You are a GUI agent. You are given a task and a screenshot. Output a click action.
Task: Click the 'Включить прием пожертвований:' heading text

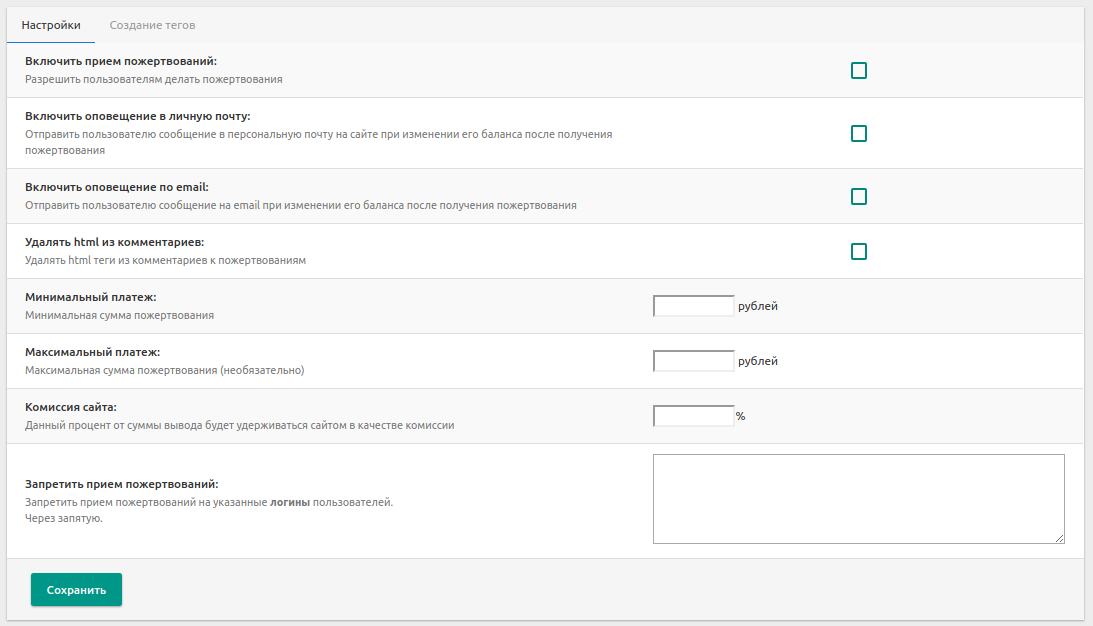click(121, 61)
